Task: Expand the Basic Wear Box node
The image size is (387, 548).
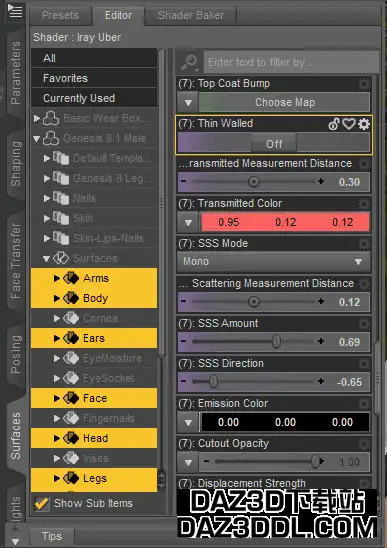Action: pos(37,118)
